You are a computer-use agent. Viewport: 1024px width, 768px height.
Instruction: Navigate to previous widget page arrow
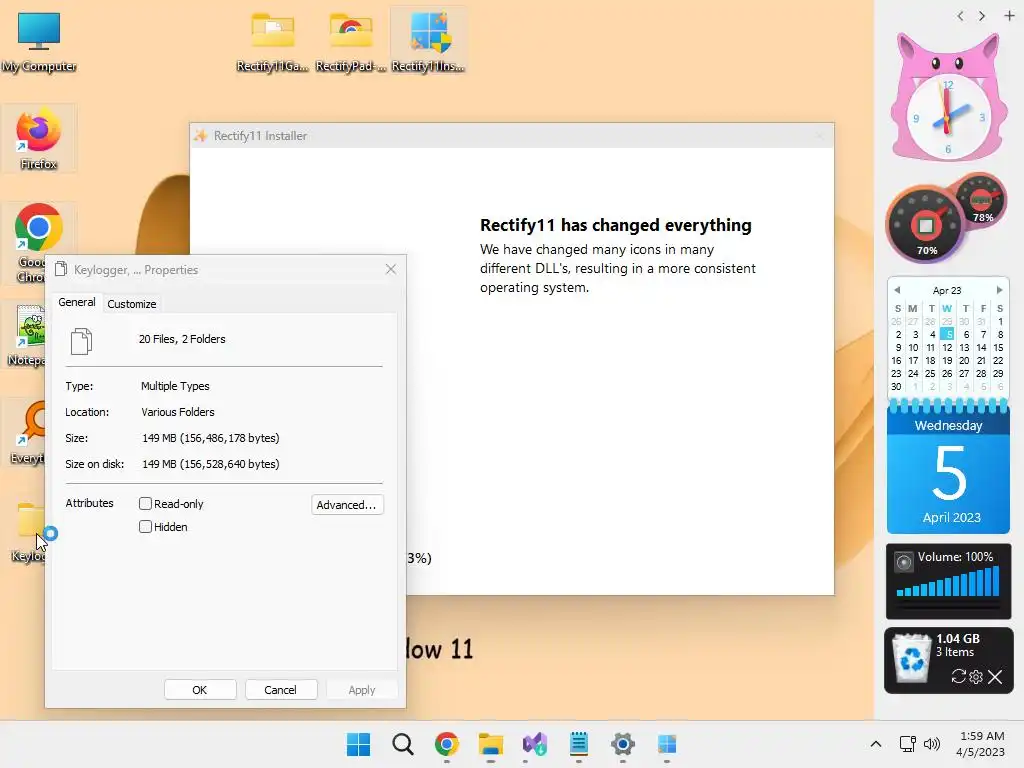click(960, 16)
